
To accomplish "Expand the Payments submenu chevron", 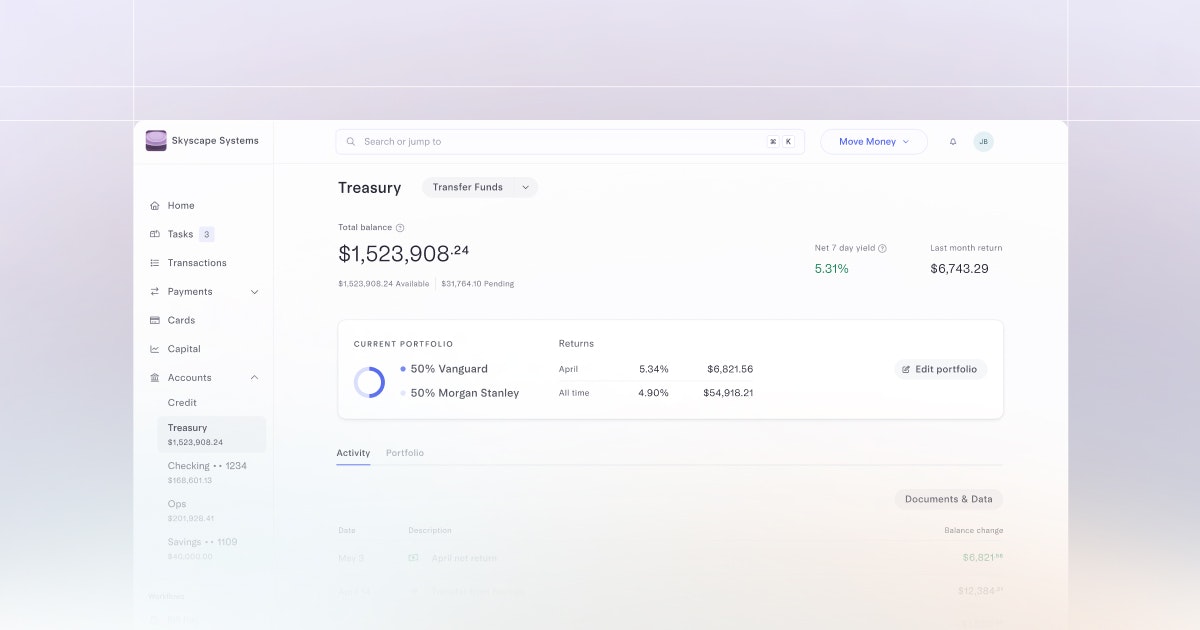I will tap(255, 291).
